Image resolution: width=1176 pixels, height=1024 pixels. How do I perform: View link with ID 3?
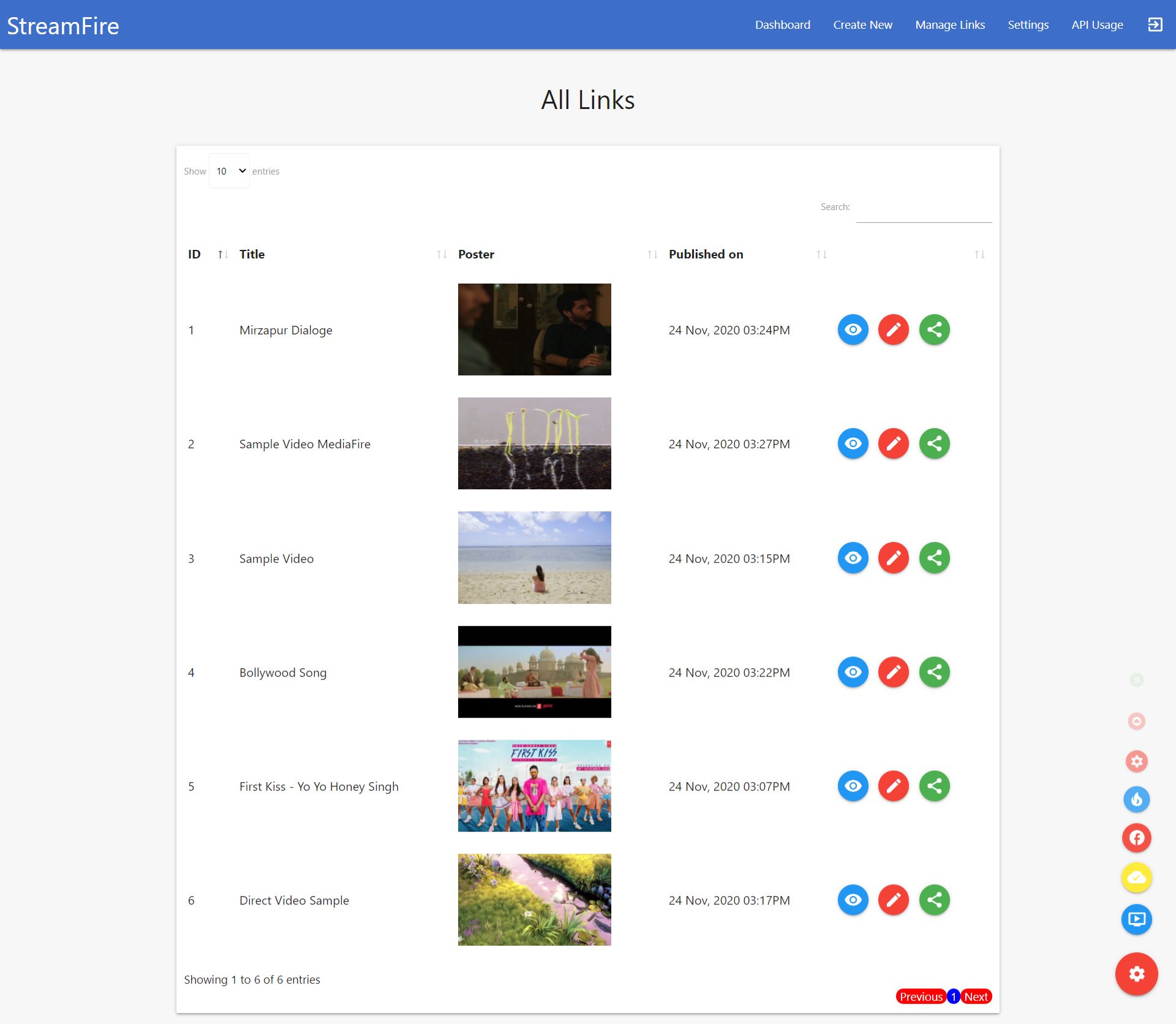[x=853, y=558]
